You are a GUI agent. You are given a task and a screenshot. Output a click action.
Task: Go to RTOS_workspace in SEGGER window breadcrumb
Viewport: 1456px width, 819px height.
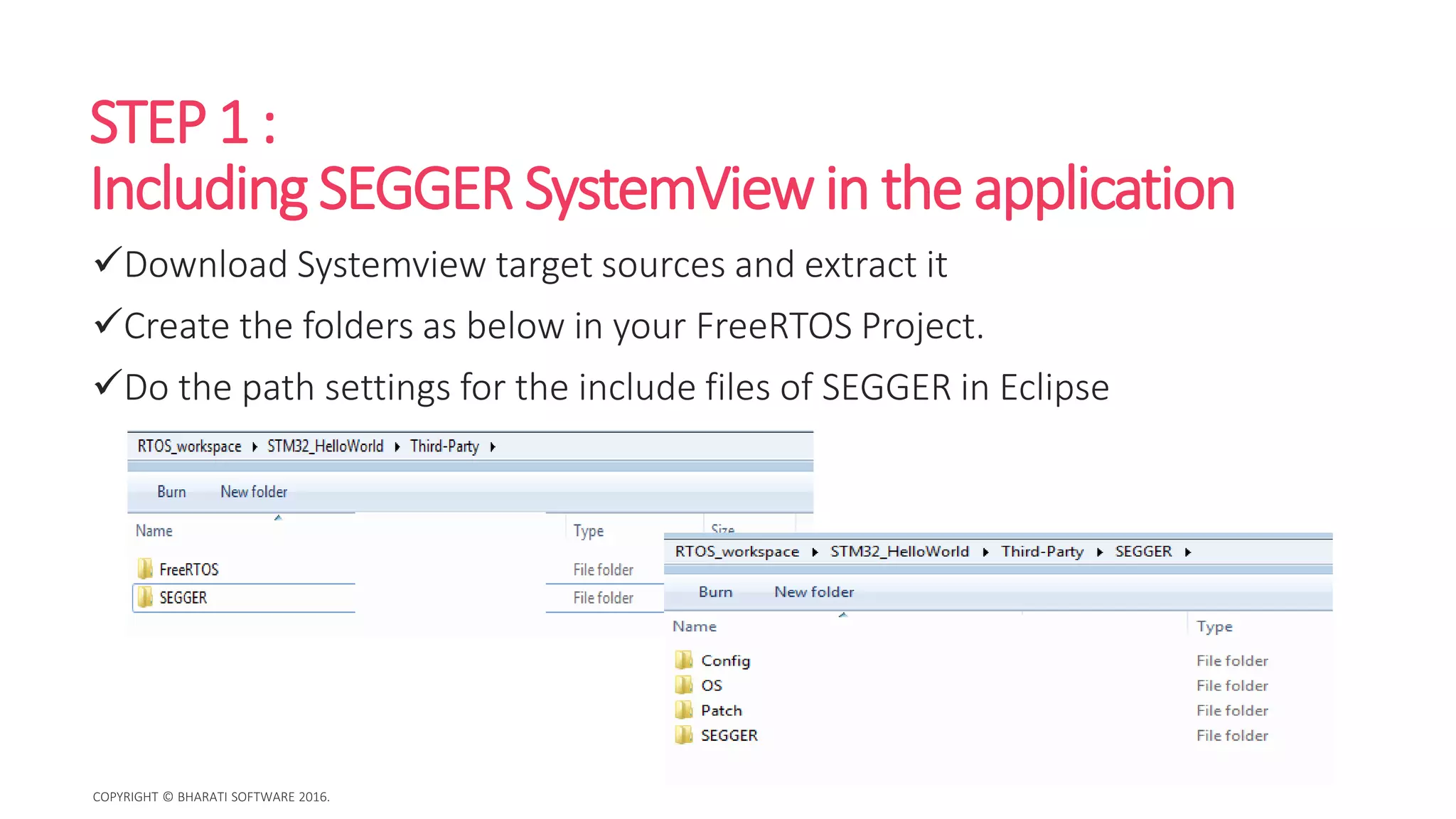(x=737, y=552)
